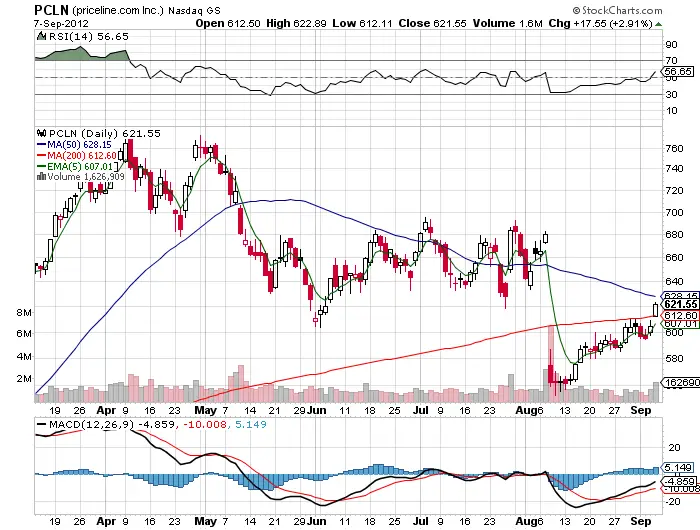Image resolution: width=700 pixels, height=530 pixels.
Task: Click the Open 612.50 value
Action: tap(228, 23)
